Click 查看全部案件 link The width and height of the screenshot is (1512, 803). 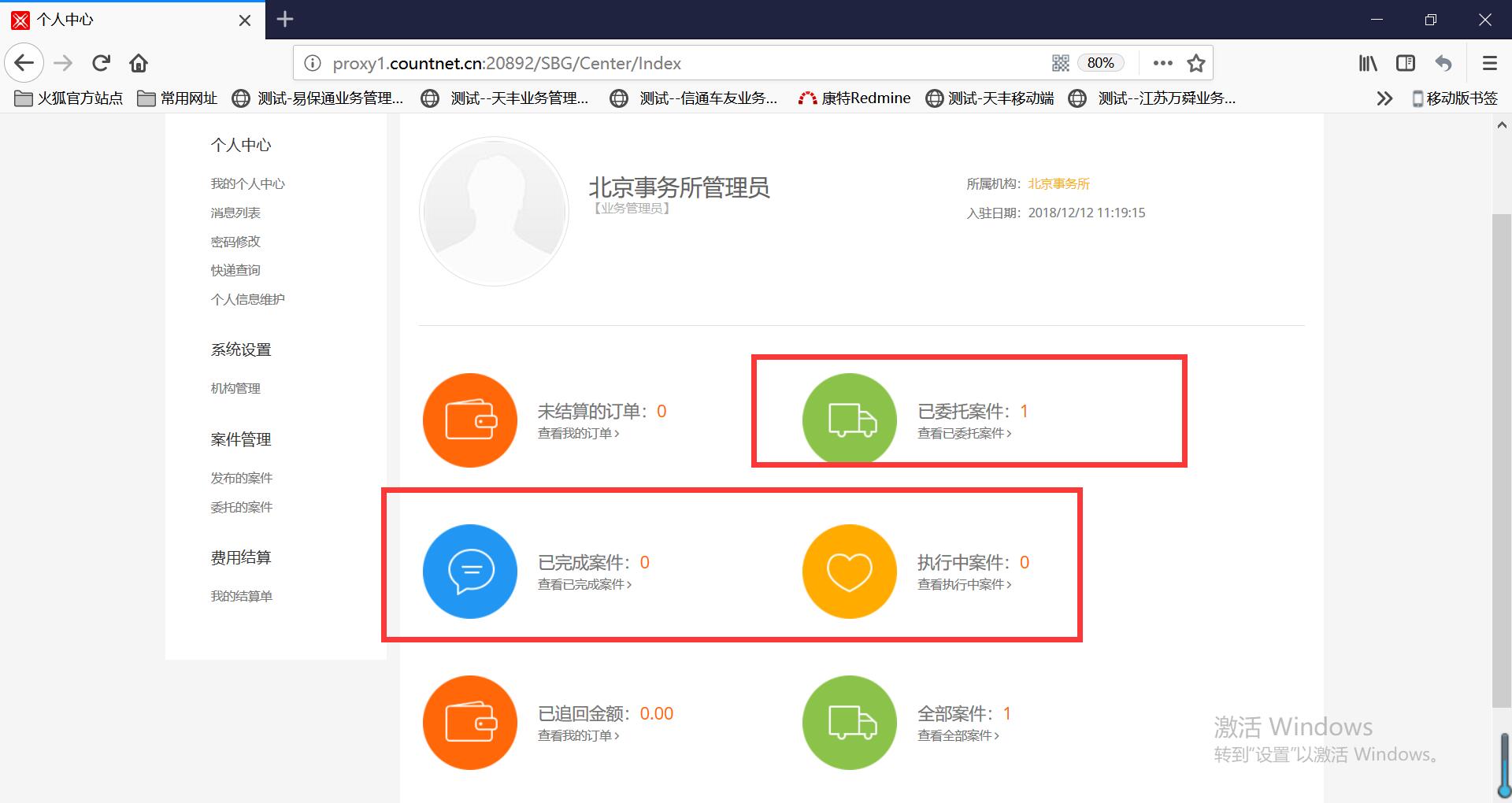pos(958,735)
